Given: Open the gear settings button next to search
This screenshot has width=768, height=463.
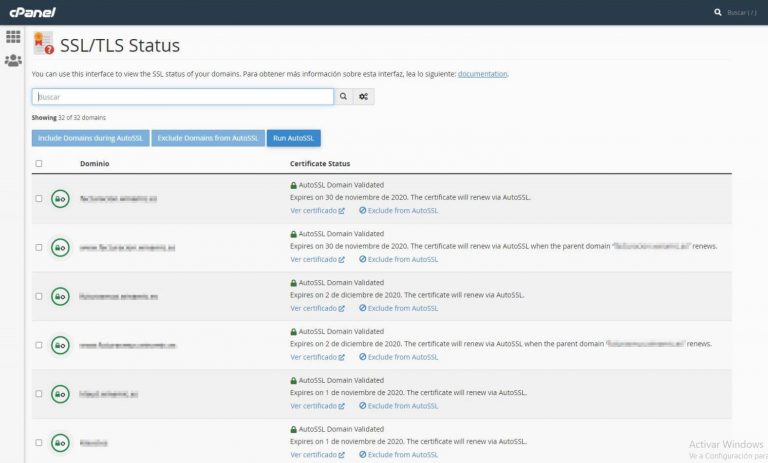Looking at the screenshot, I should 363,97.
